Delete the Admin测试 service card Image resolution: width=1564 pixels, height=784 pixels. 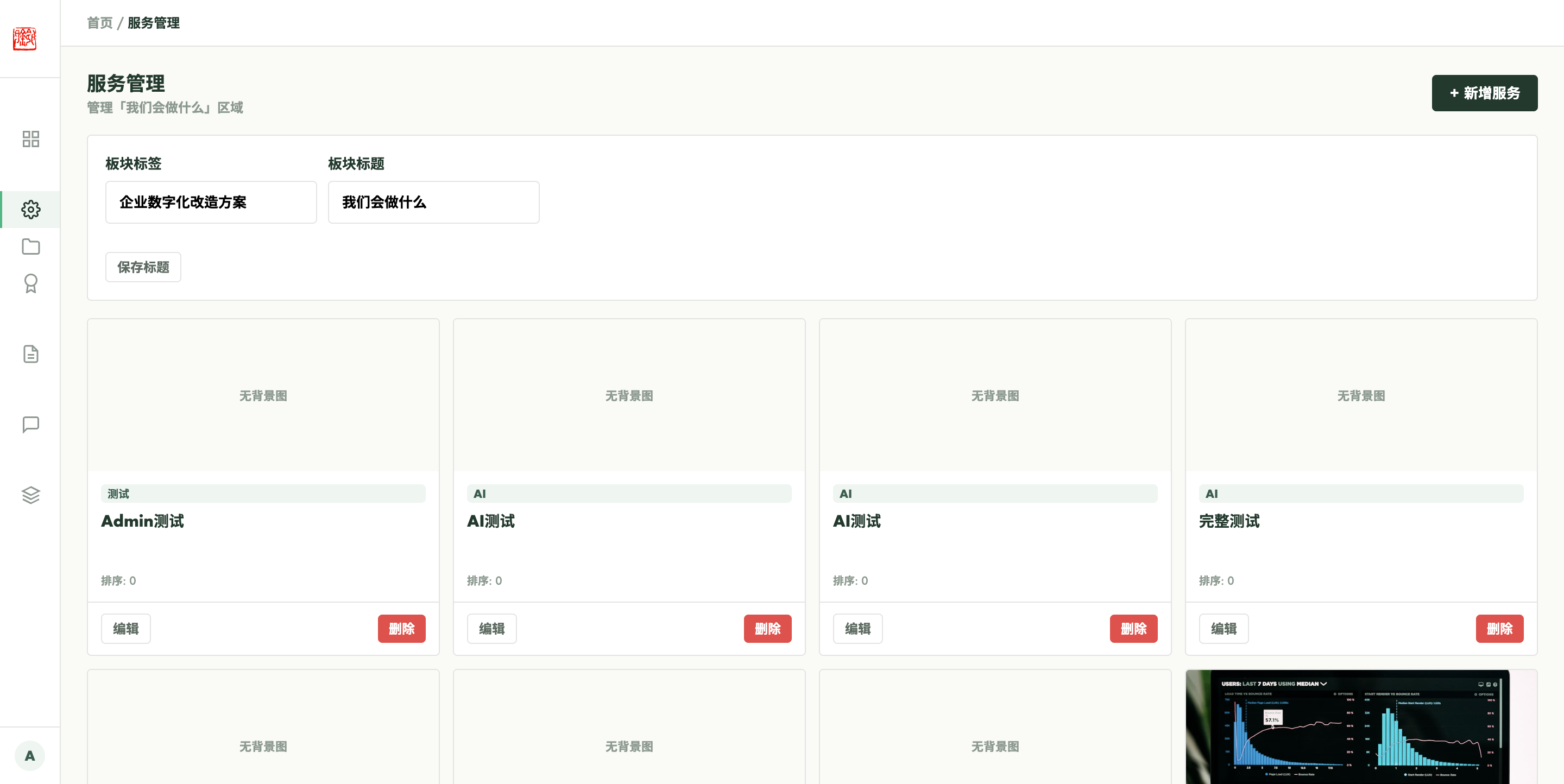click(401, 629)
